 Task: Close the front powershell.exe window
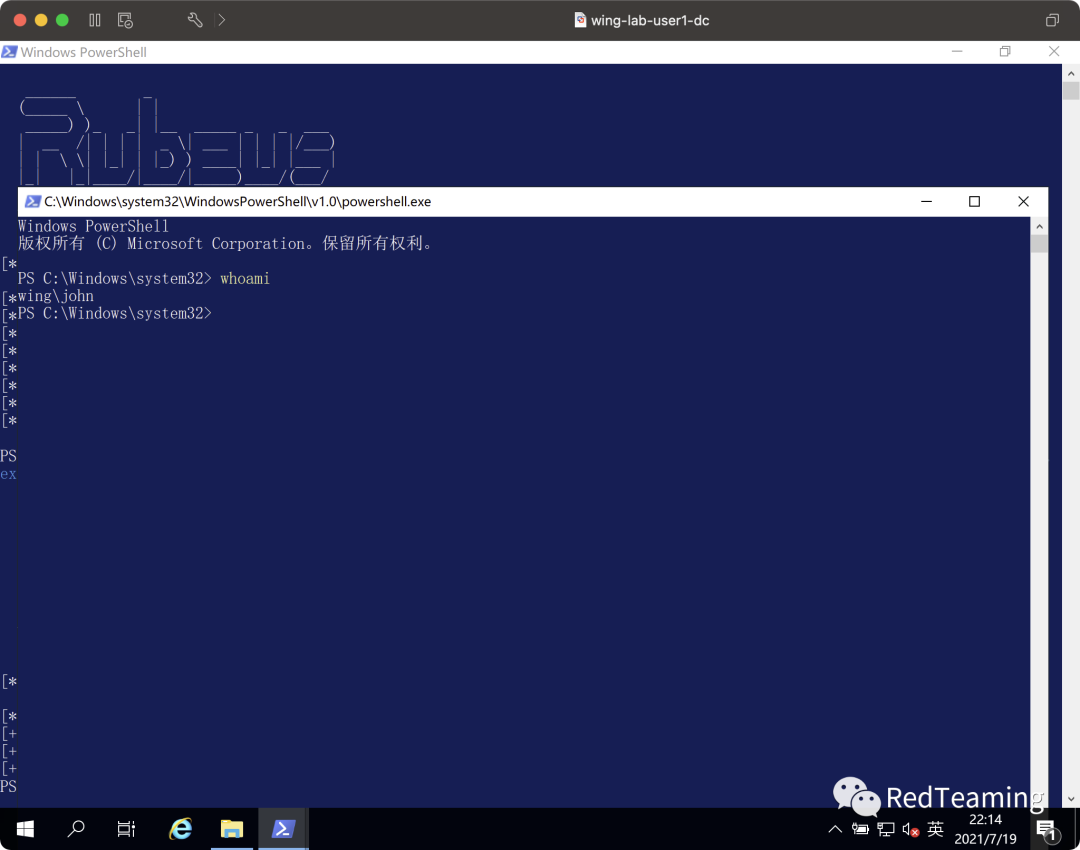[x=1023, y=201]
